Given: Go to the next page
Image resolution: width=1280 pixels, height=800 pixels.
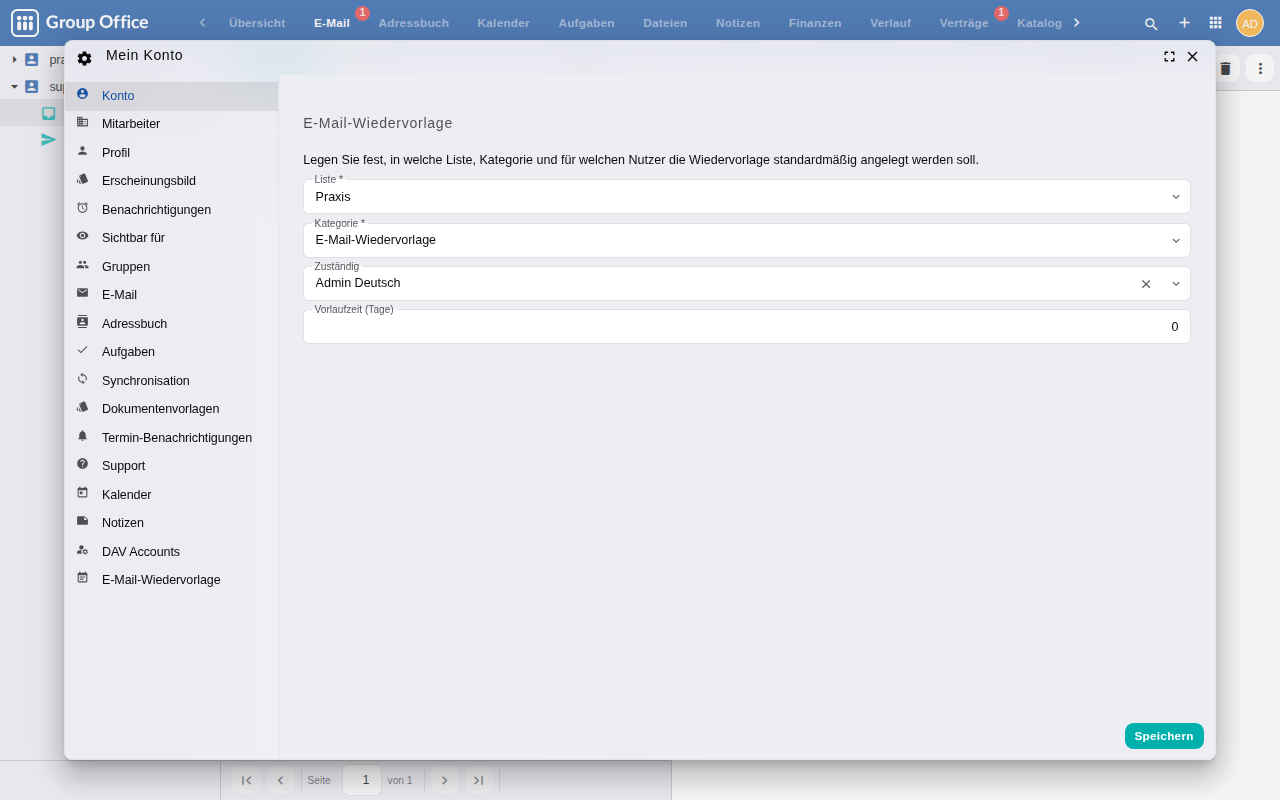Looking at the screenshot, I should (444, 780).
